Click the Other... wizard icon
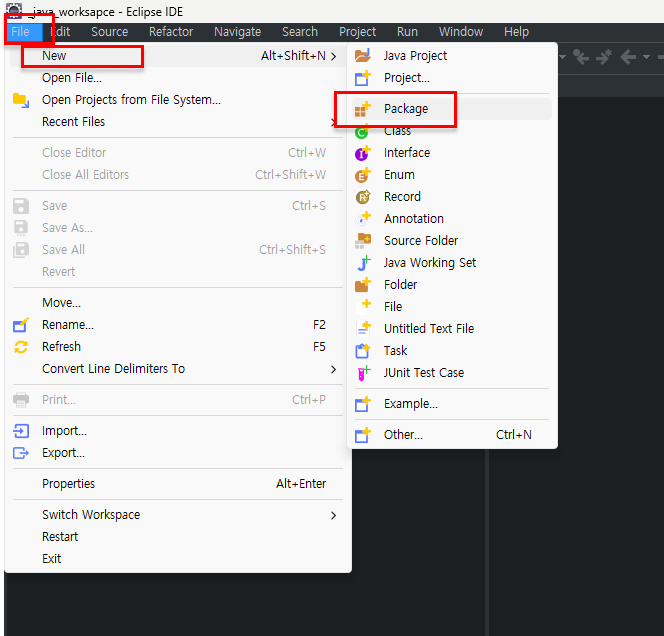The width and height of the screenshot is (664, 636). tap(362, 435)
